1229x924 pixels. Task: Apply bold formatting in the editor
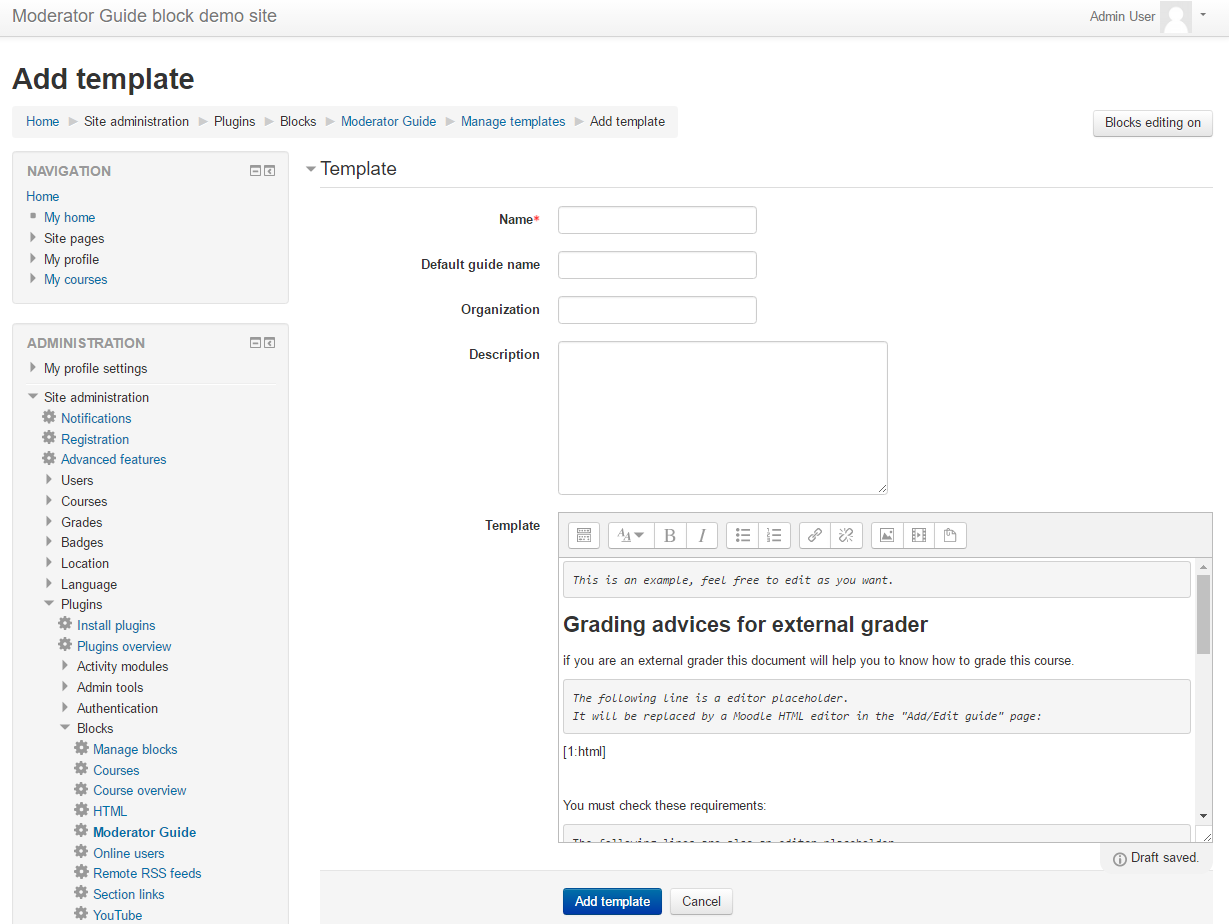(x=669, y=535)
